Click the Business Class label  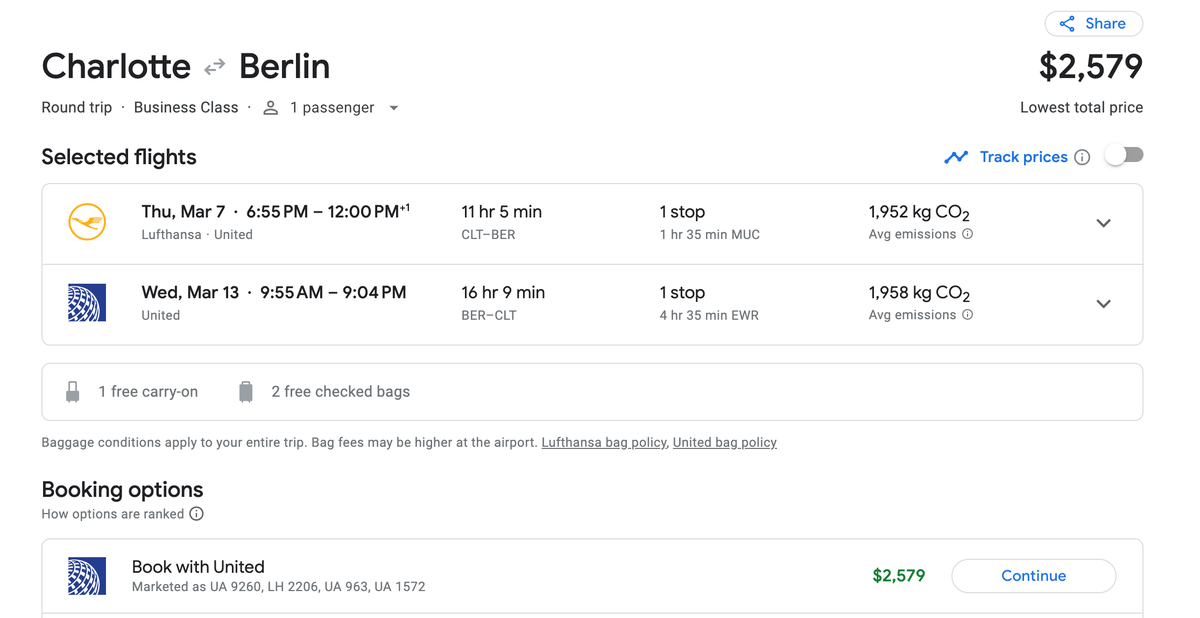click(186, 107)
